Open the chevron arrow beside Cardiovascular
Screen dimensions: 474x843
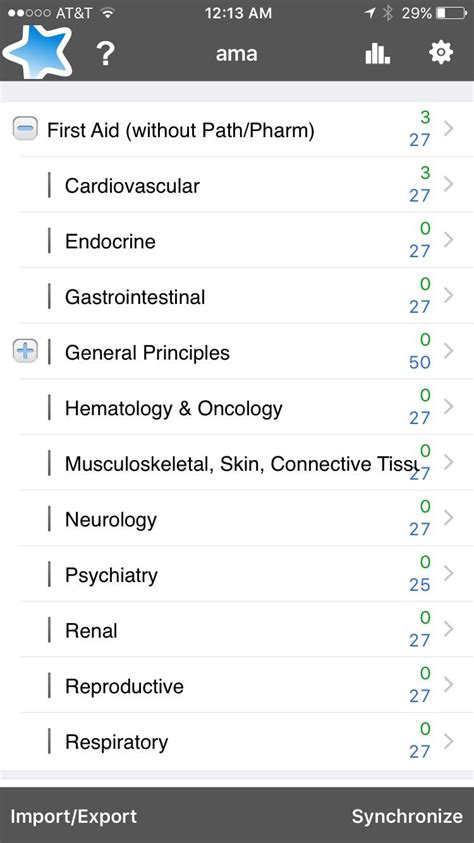click(449, 184)
